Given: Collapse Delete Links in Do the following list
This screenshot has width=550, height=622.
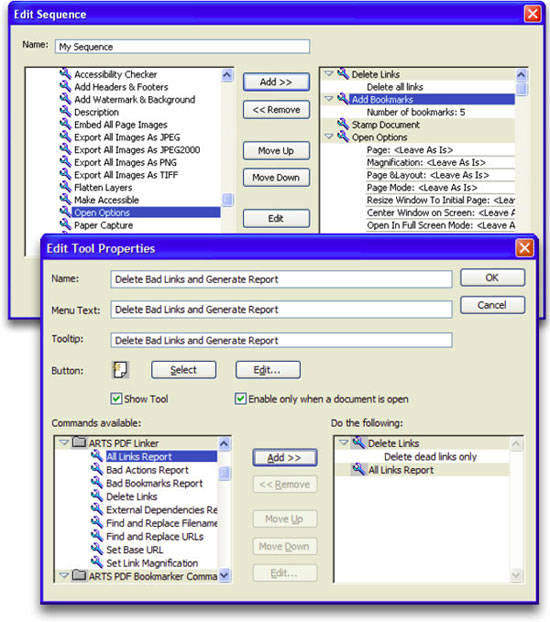Looking at the screenshot, I should click(x=344, y=442).
